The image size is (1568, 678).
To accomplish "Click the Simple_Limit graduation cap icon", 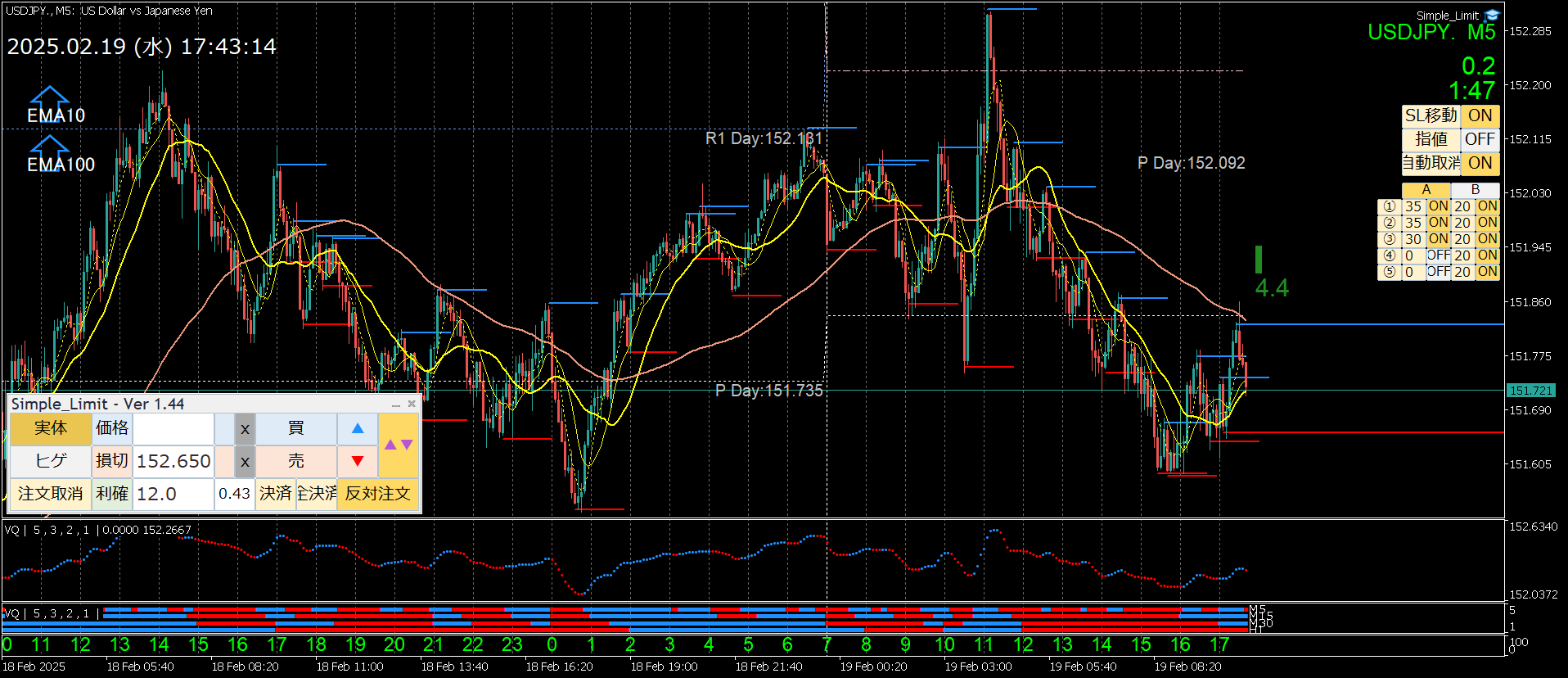I will (x=1492, y=16).
